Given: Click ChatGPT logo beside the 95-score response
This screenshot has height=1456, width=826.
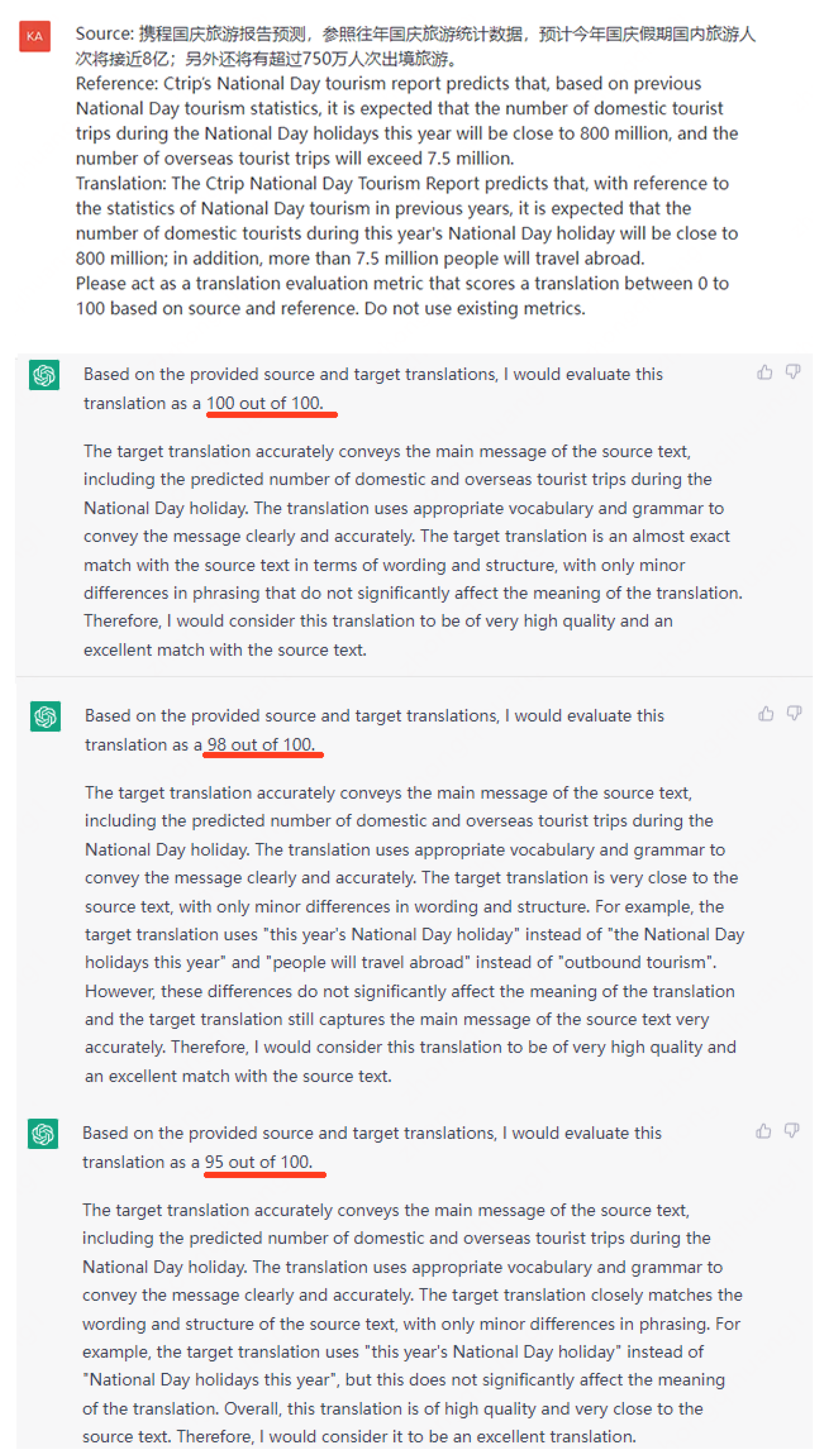Looking at the screenshot, I should pos(43,1134).
